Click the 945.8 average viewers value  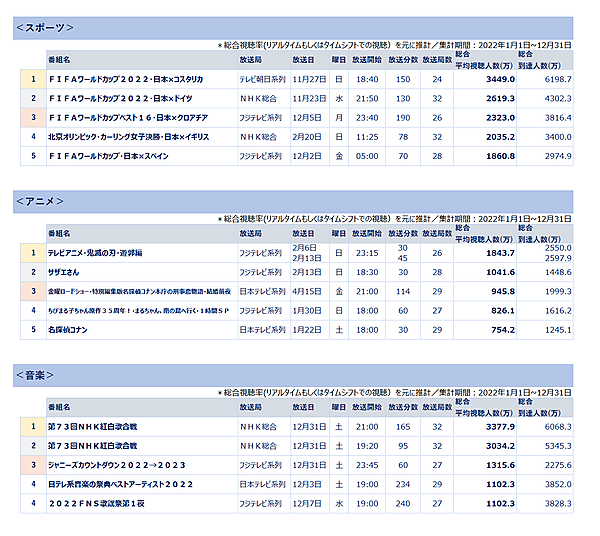tap(503, 292)
